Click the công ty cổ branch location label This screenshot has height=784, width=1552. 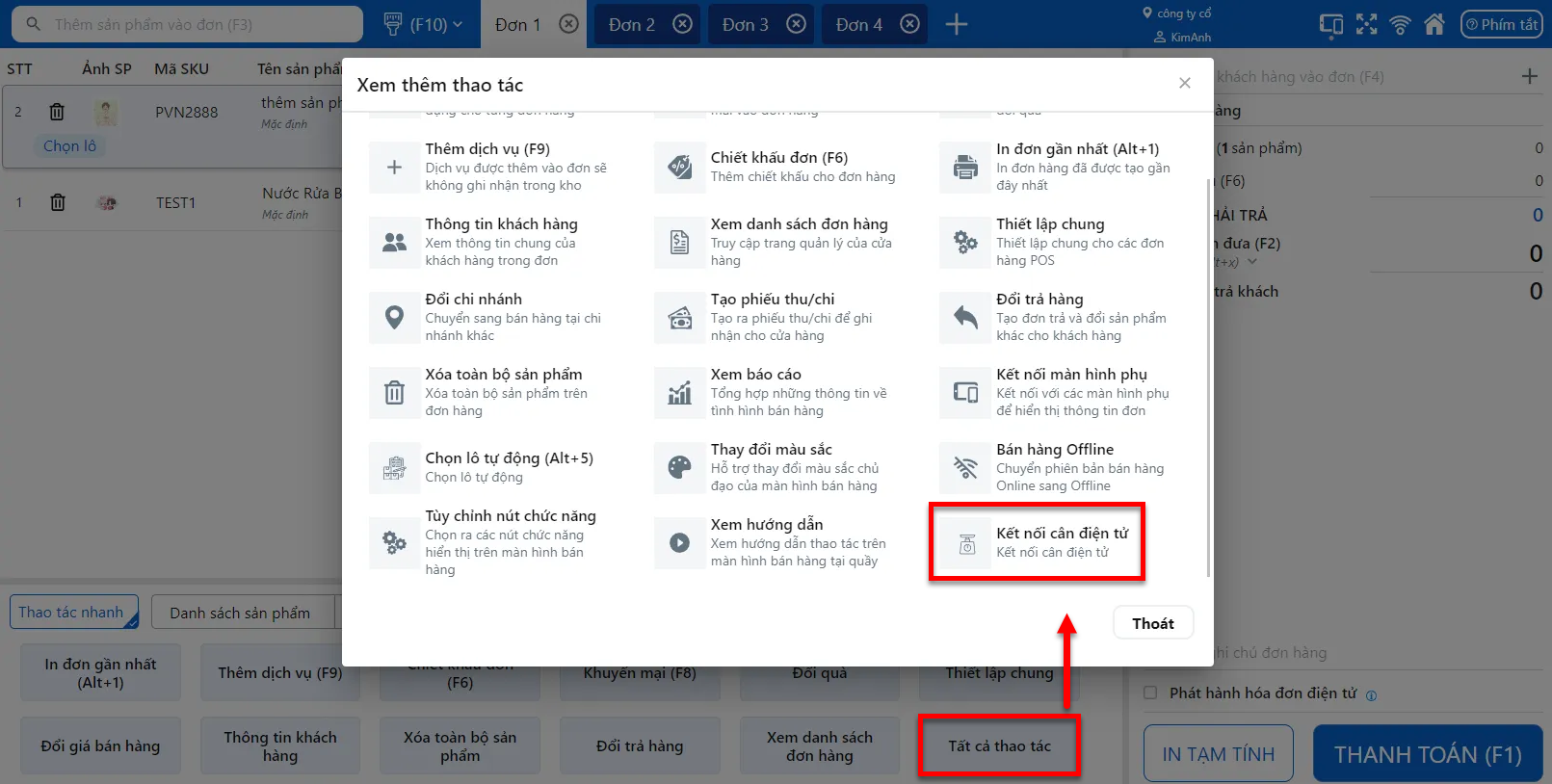pyautogui.click(x=1176, y=13)
